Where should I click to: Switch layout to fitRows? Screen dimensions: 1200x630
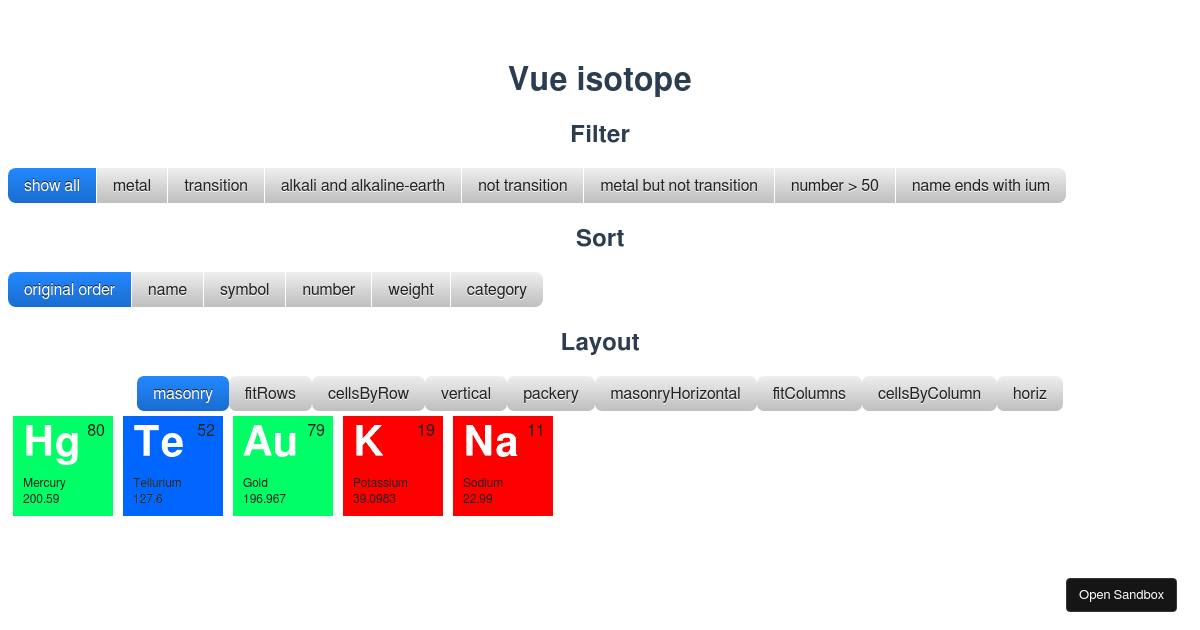coord(270,393)
